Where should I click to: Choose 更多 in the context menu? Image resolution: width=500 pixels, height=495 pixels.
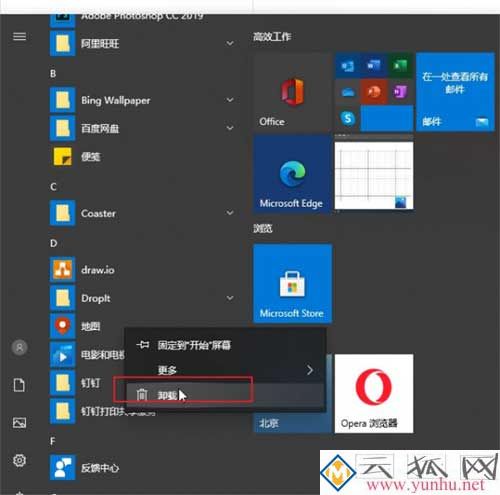pos(225,370)
